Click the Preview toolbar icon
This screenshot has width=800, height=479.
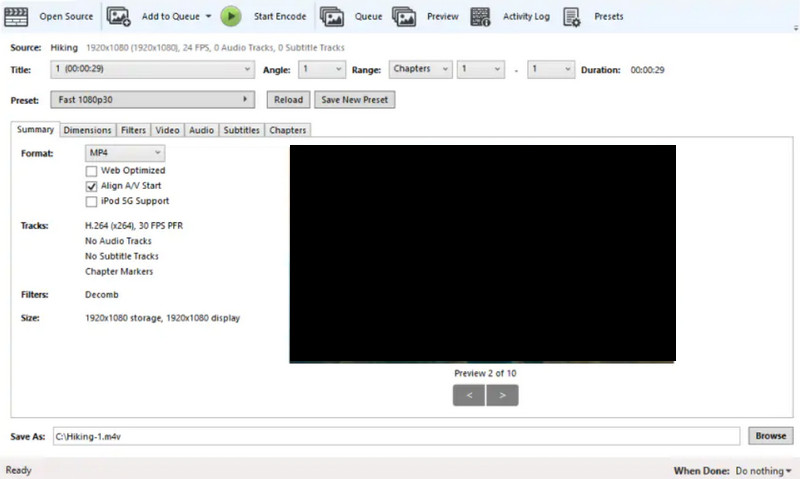tap(404, 16)
